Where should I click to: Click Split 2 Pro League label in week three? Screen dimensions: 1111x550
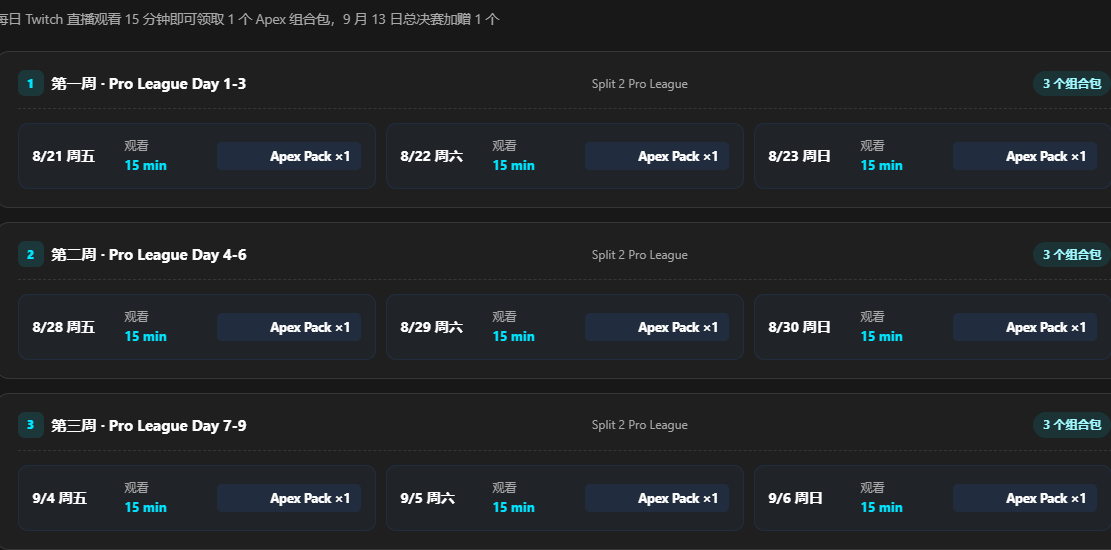tap(640, 425)
